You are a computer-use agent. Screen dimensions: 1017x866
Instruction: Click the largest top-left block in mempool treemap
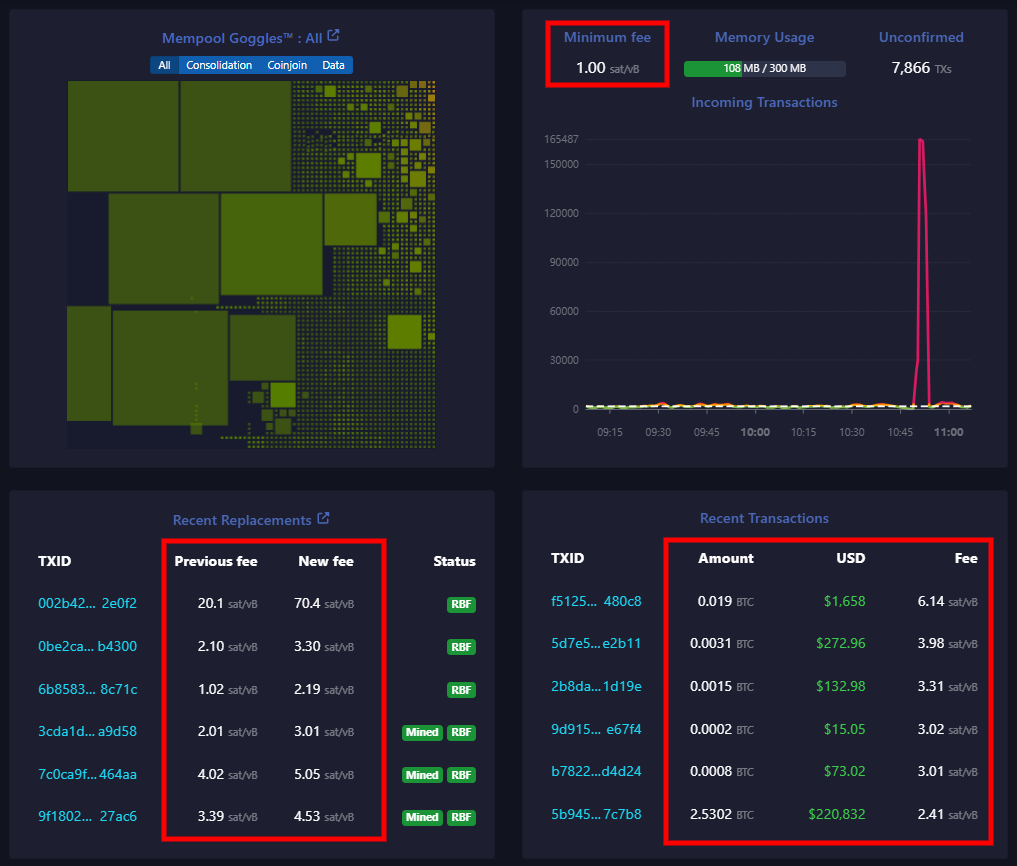point(123,136)
